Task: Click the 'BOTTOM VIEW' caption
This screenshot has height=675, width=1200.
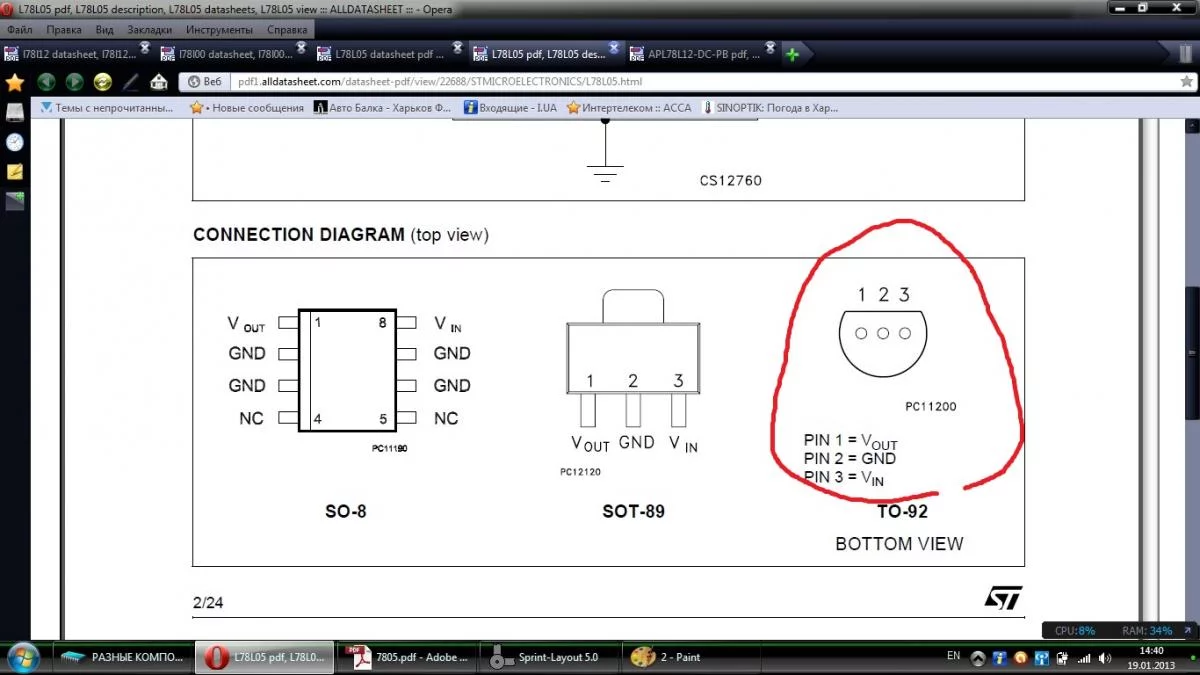Action: tap(899, 544)
